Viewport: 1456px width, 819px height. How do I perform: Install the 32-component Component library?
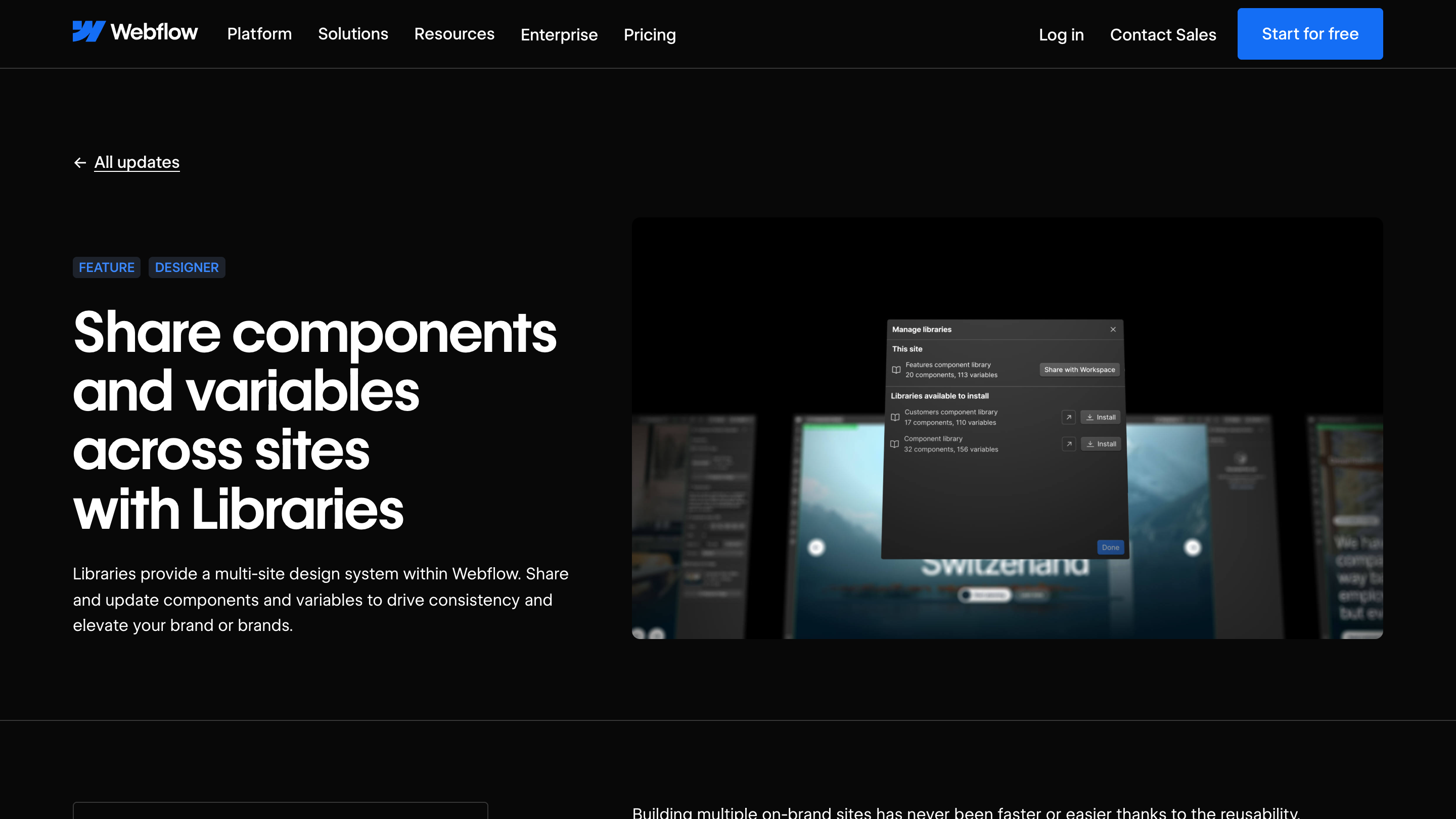click(x=1101, y=444)
